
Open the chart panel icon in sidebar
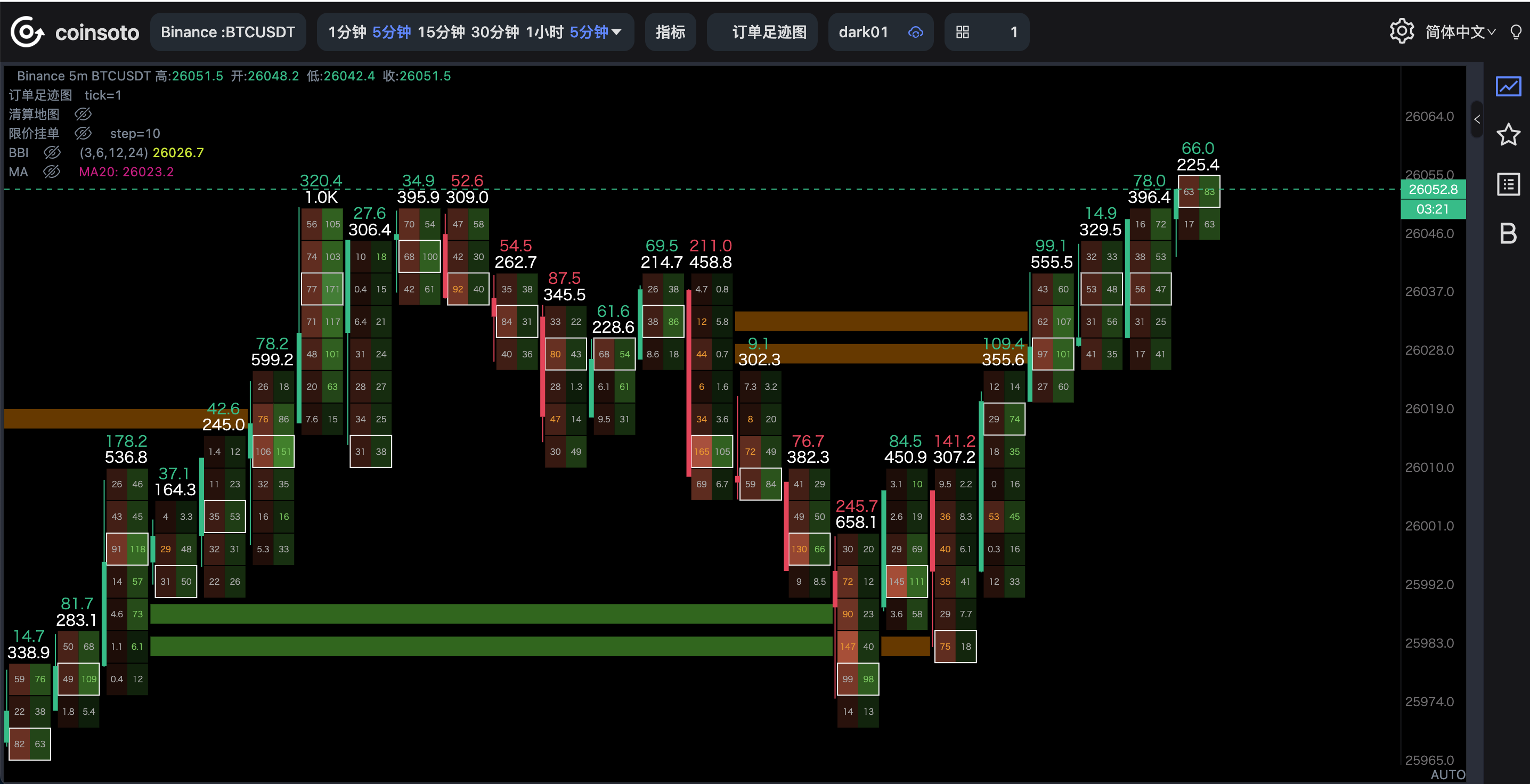tap(1508, 87)
